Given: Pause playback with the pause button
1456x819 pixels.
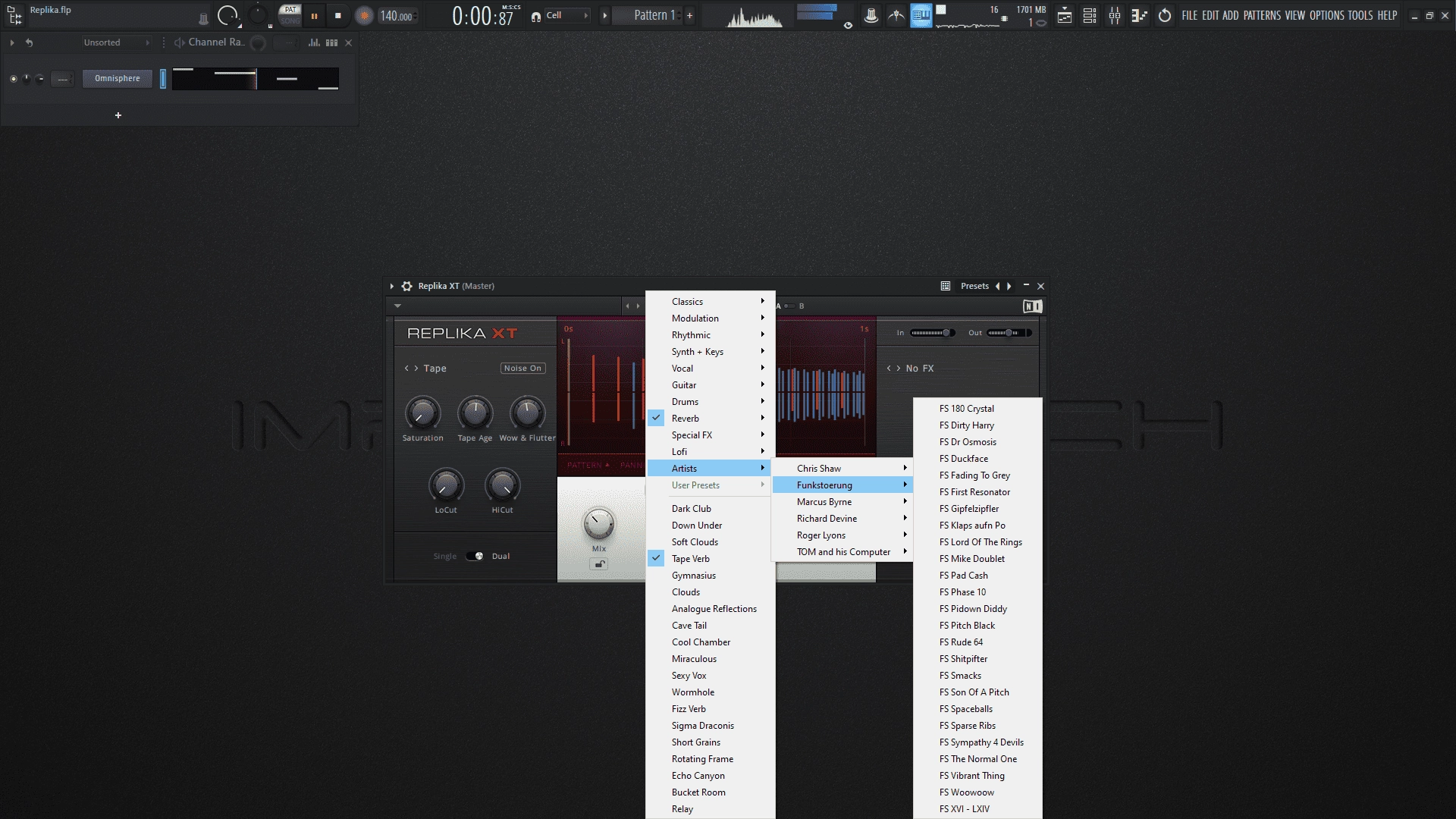Looking at the screenshot, I should (314, 15).
